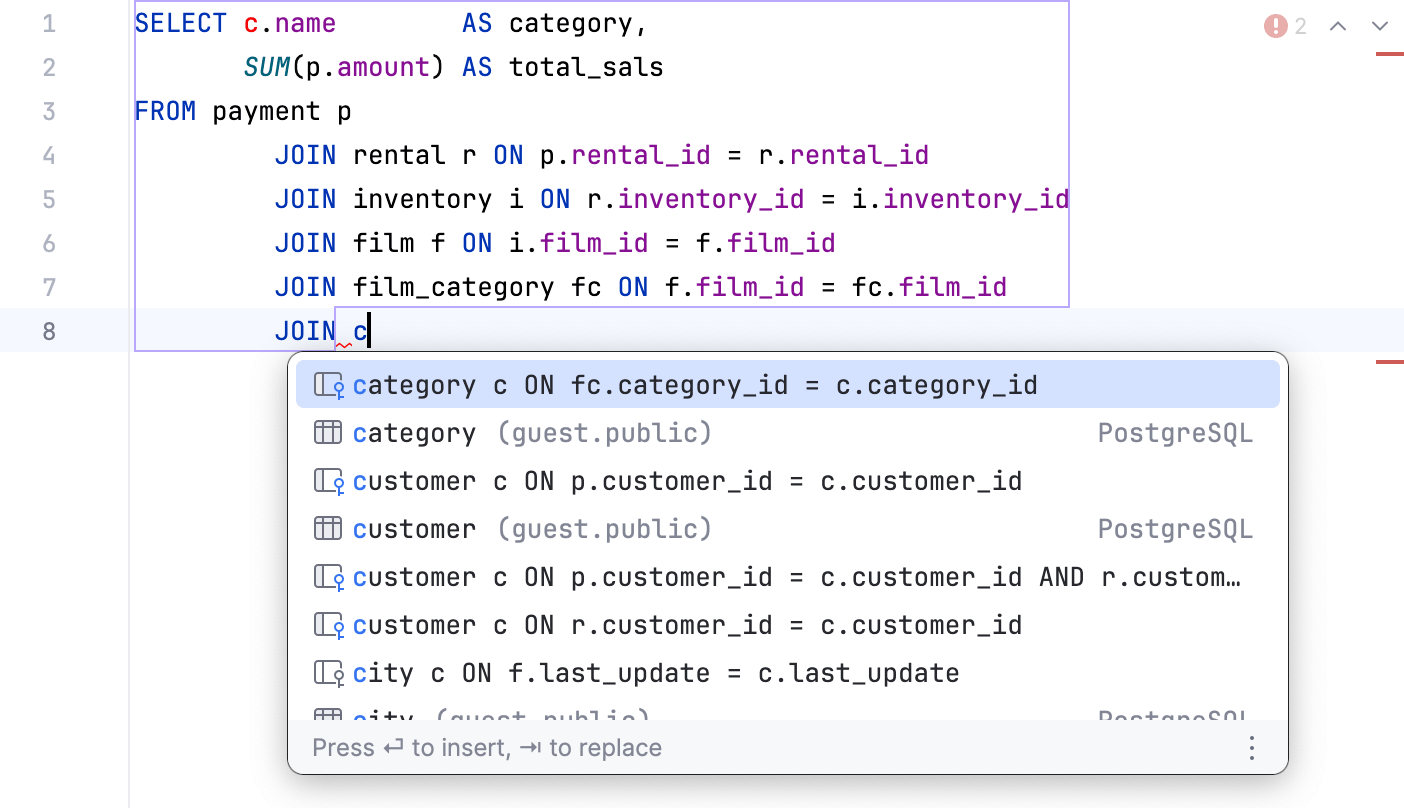Click join icon beside city c suggestion

pos(329,674)
